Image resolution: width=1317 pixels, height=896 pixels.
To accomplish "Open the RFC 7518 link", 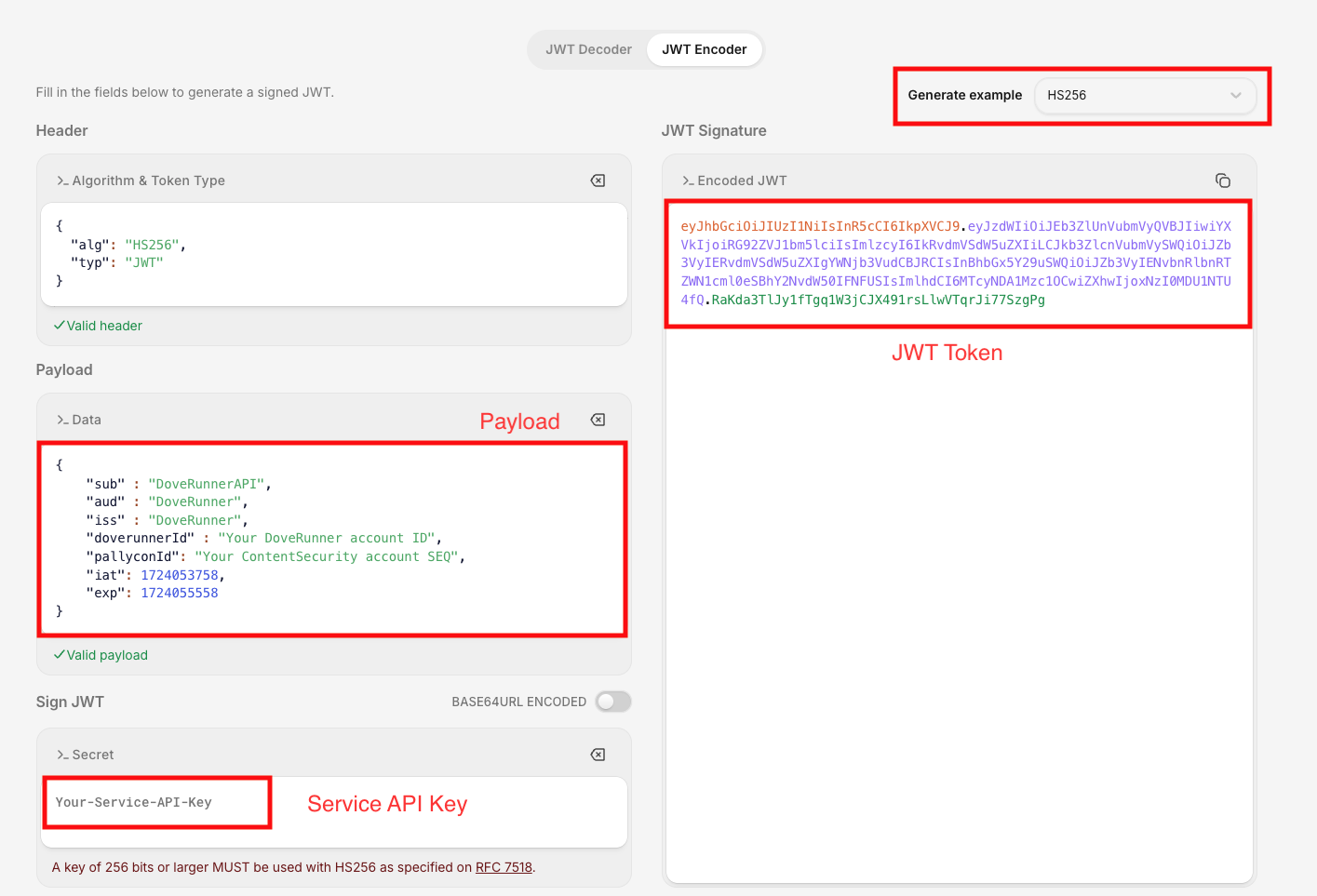I will click(x=504, y=867).
